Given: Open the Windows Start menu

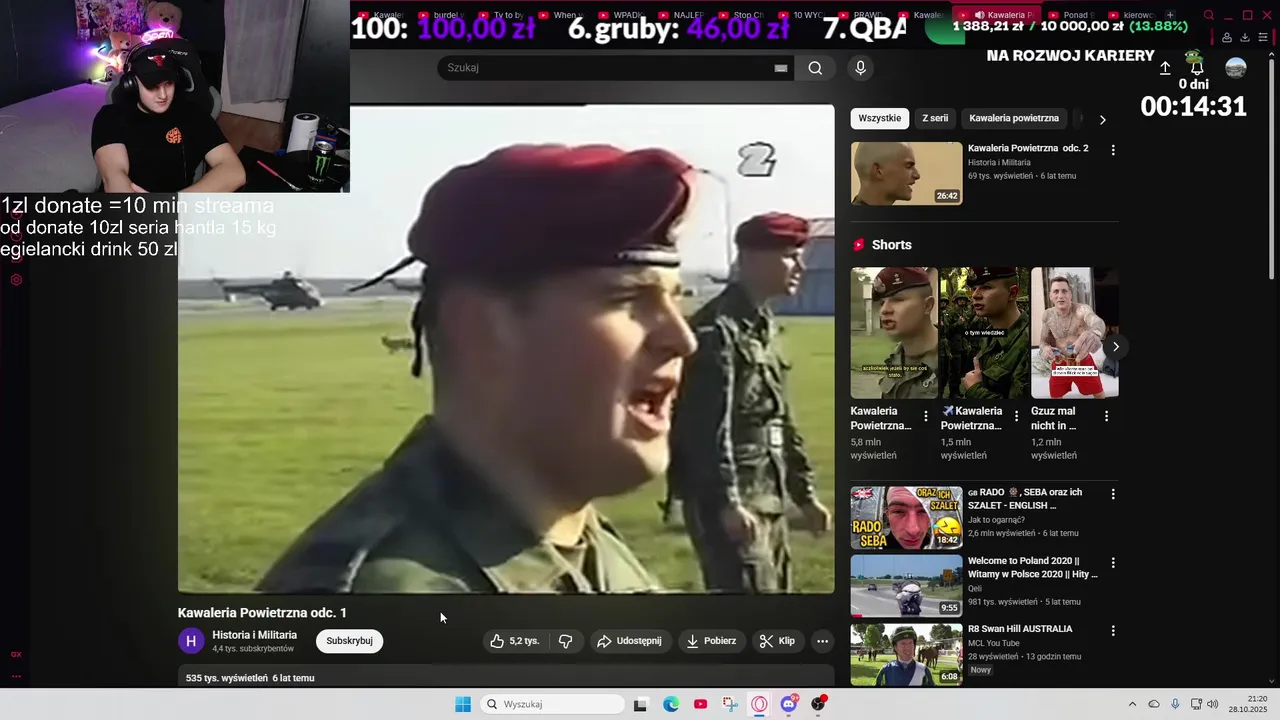Looking at the screenshot, I should tap(463, 704).
